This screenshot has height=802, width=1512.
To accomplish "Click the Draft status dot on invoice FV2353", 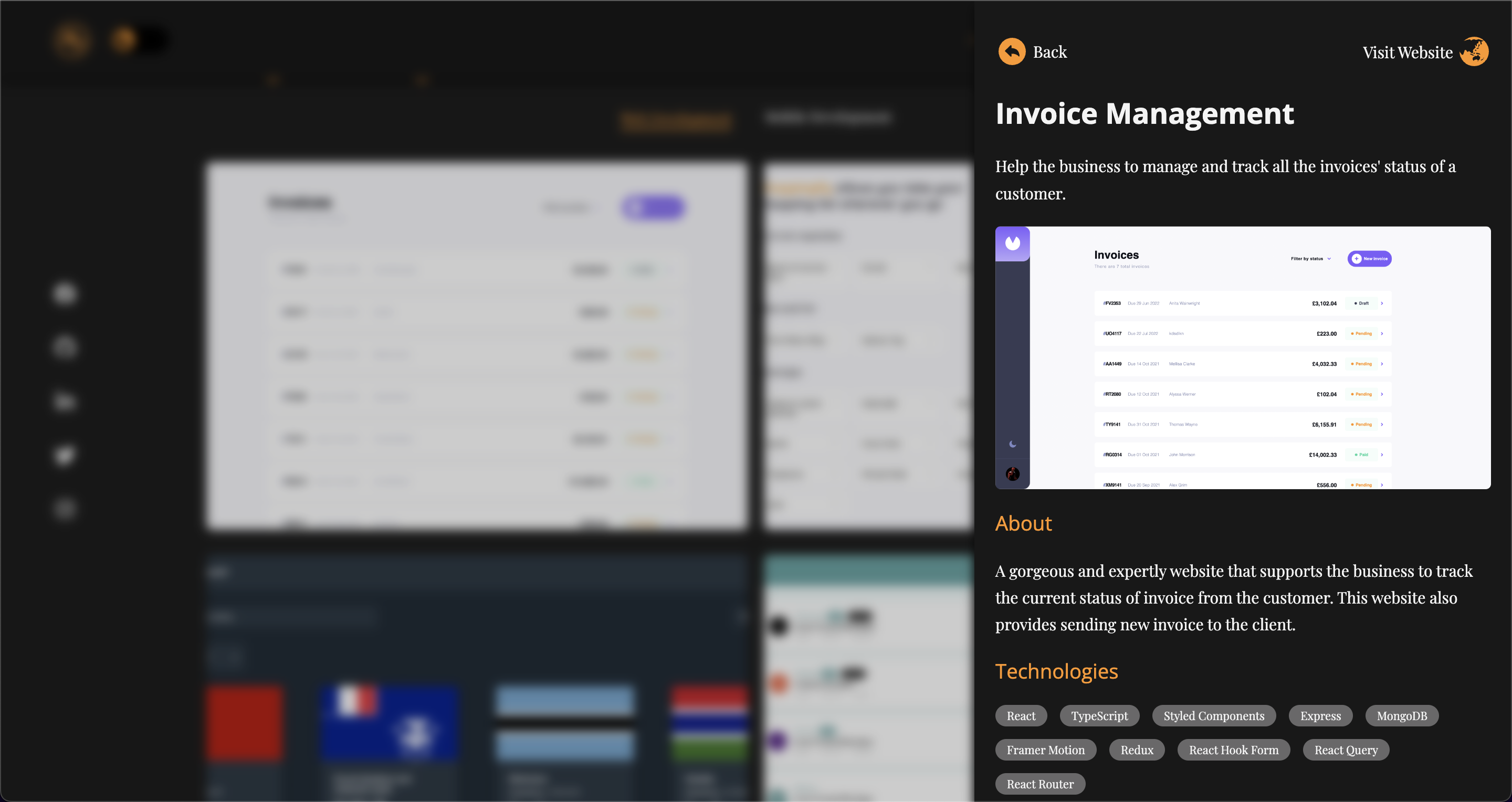I will pyautogui.click(x=1357, y=303).
